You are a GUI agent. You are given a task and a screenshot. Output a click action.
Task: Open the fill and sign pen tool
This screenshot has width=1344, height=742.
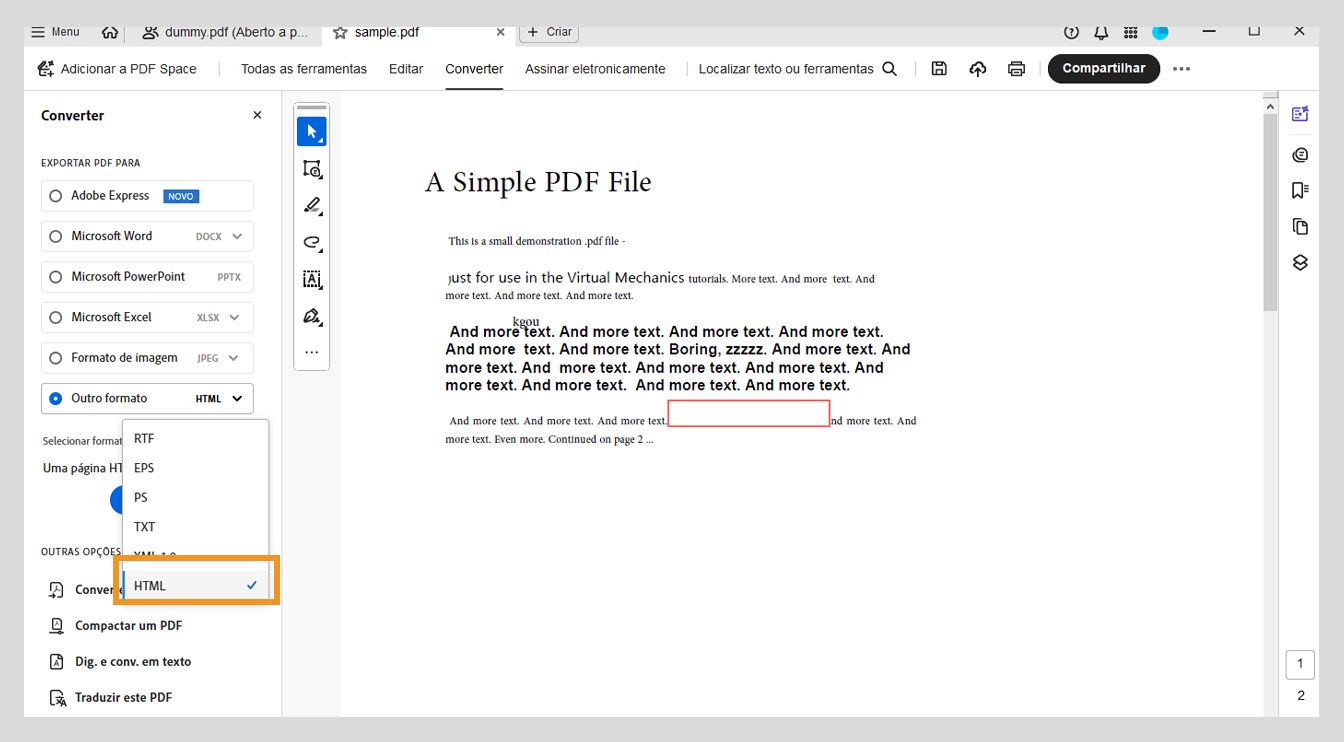click(311, 316)
